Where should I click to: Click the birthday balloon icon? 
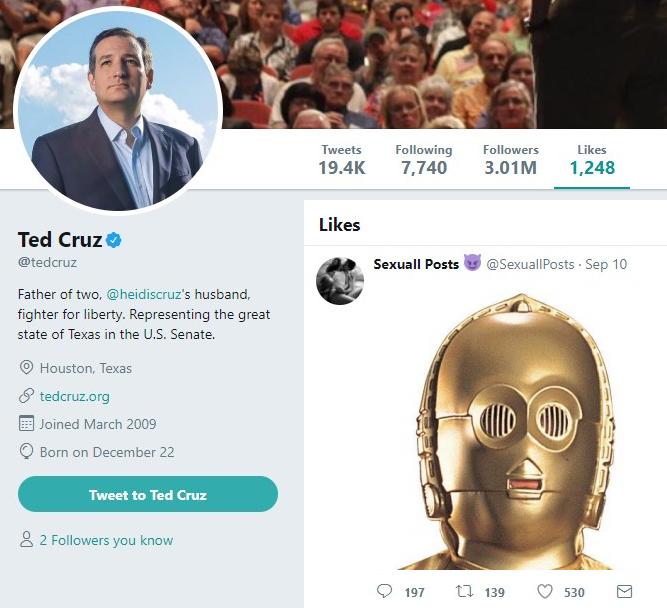pyautogui.click(x=27, y=452)
